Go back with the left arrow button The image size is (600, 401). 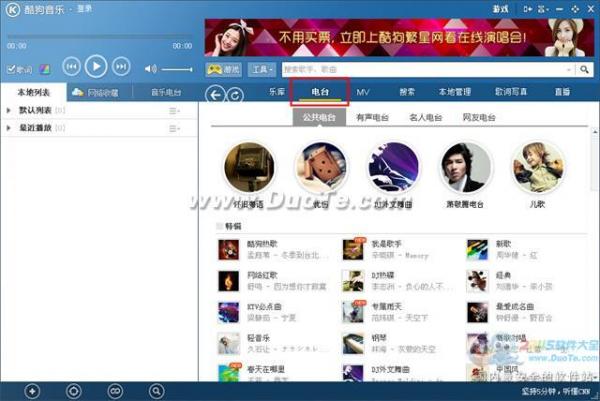(215, 95)
